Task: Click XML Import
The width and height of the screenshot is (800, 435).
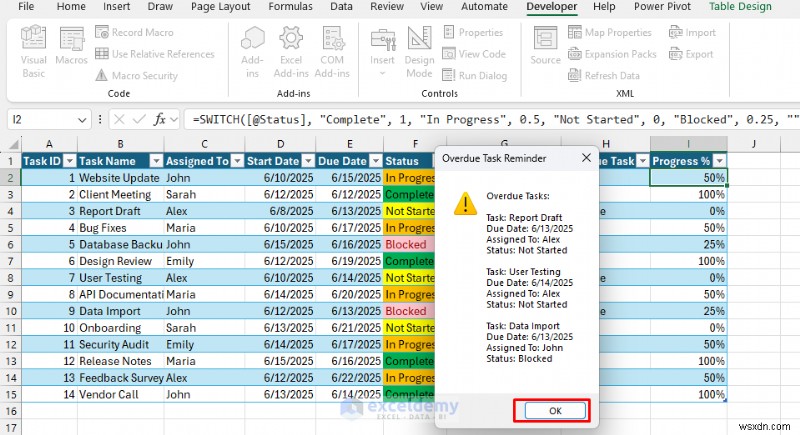Action: click(x=692, y=32)
